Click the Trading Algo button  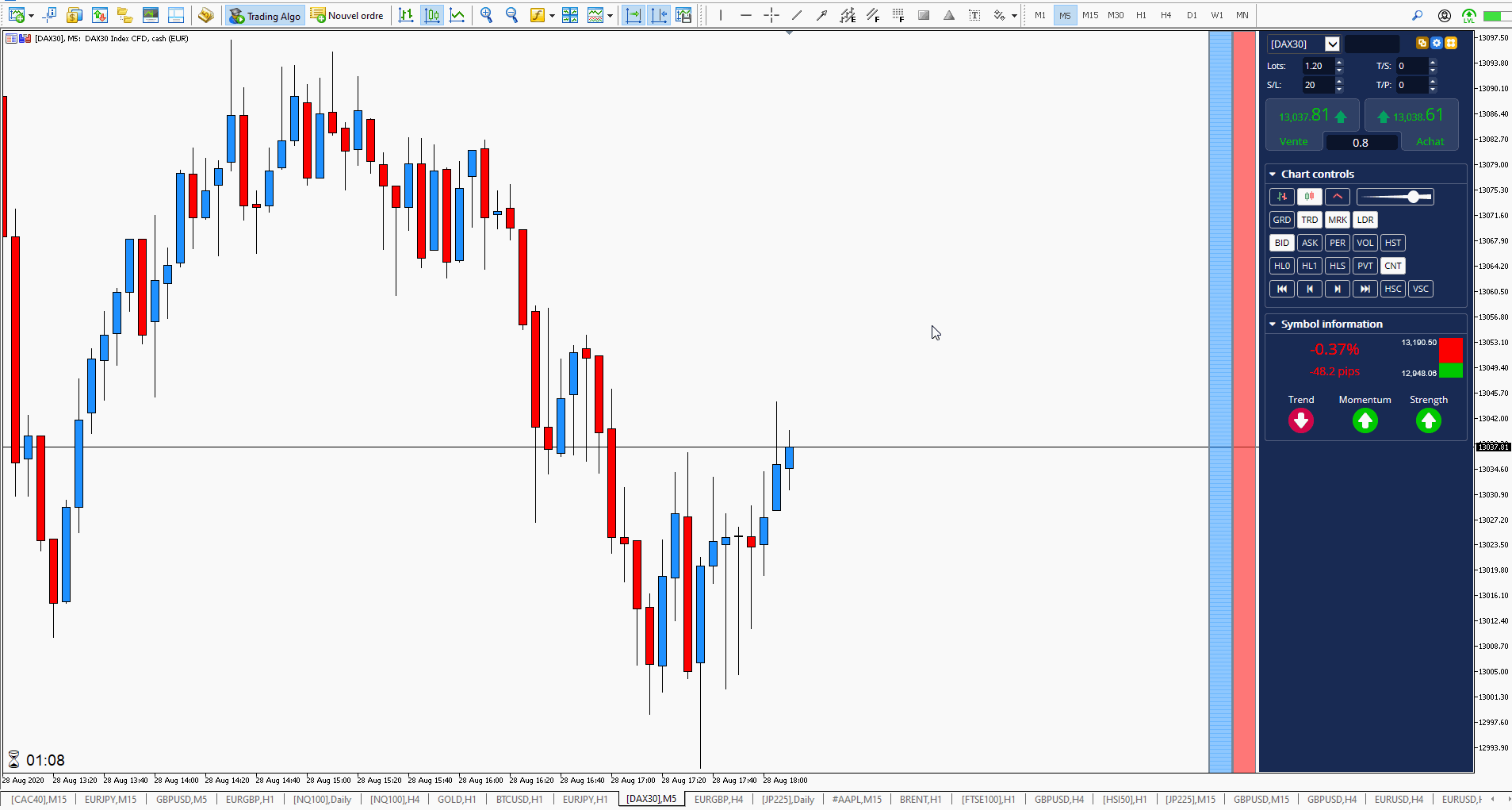(x=266, y=15)
